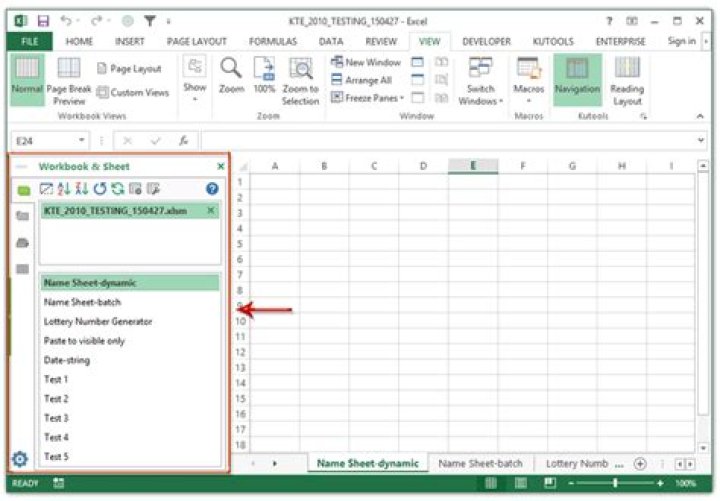Expand the Name Box dropdown arrow
720x501 pixels.
click(81, 141)
